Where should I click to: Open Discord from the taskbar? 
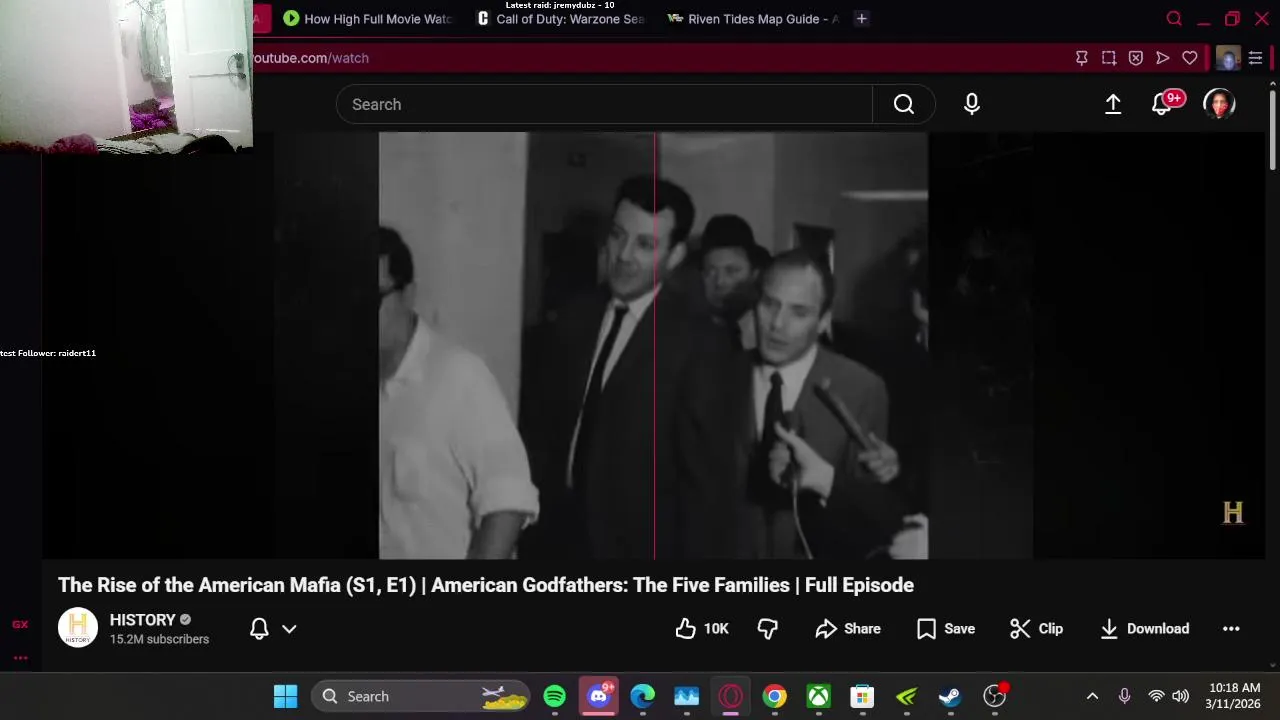[x=599, y=696]
